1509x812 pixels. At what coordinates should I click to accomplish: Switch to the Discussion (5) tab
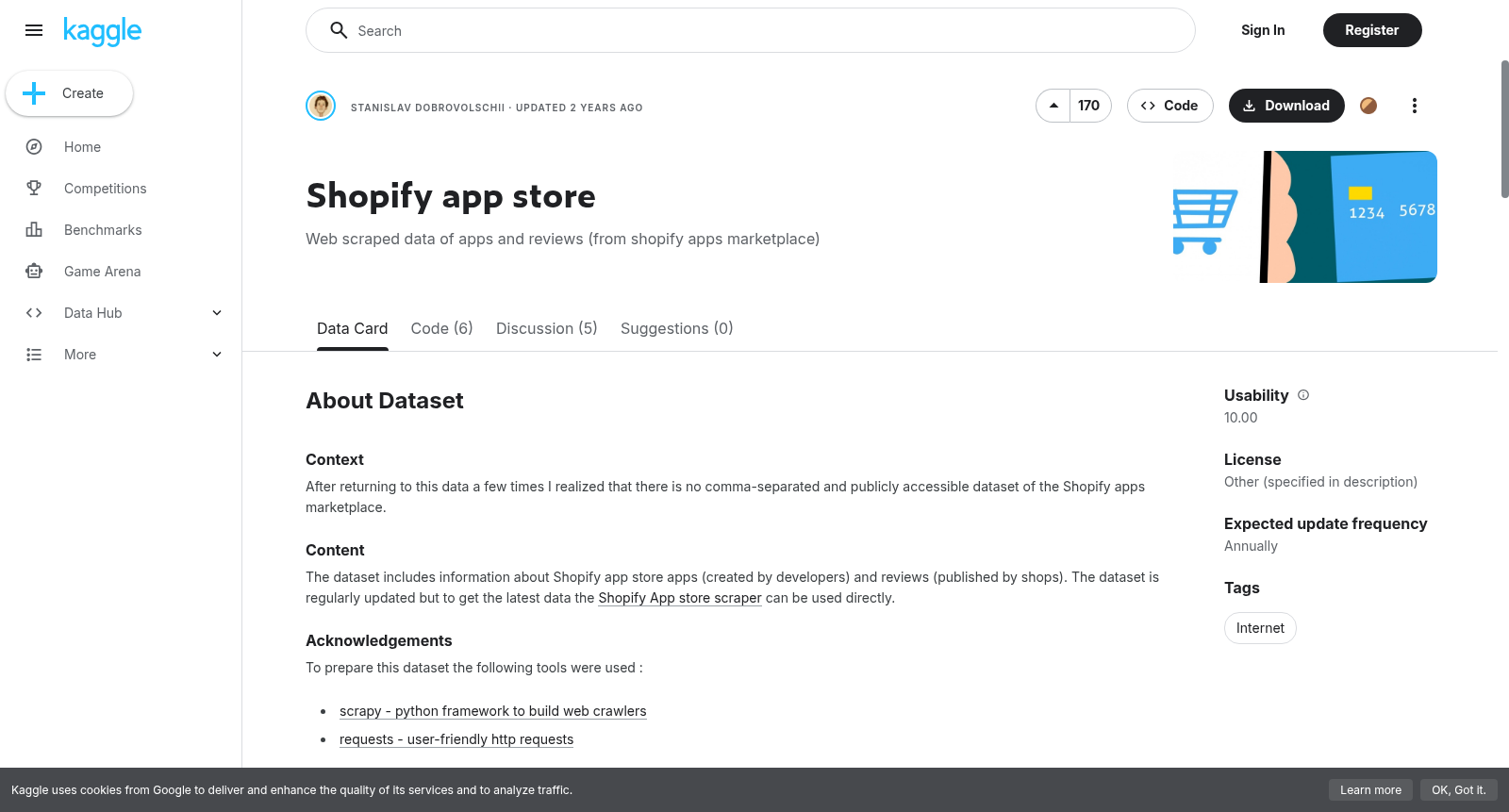click(547, 328)
